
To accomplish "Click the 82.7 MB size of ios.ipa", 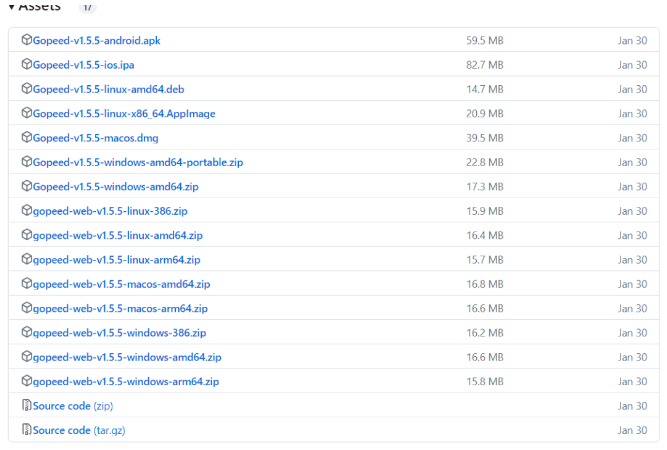I will (x=485, y=65).
